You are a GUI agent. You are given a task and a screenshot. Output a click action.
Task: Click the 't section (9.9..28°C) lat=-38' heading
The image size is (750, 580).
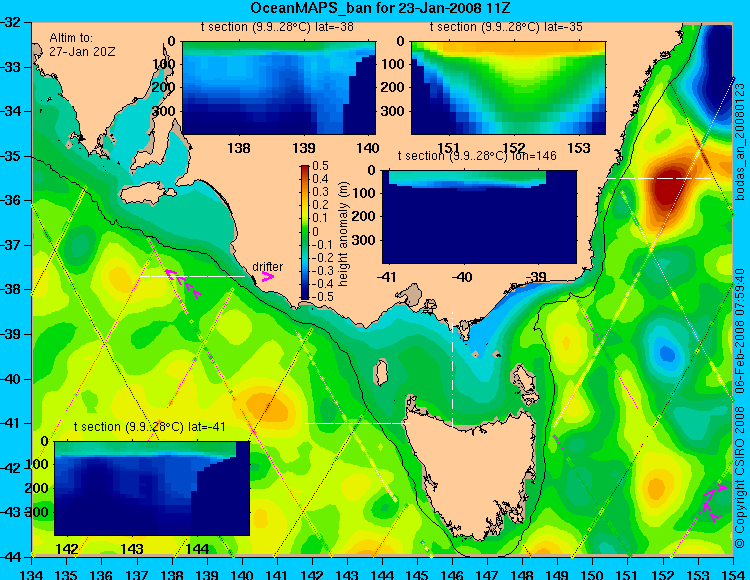277,27
